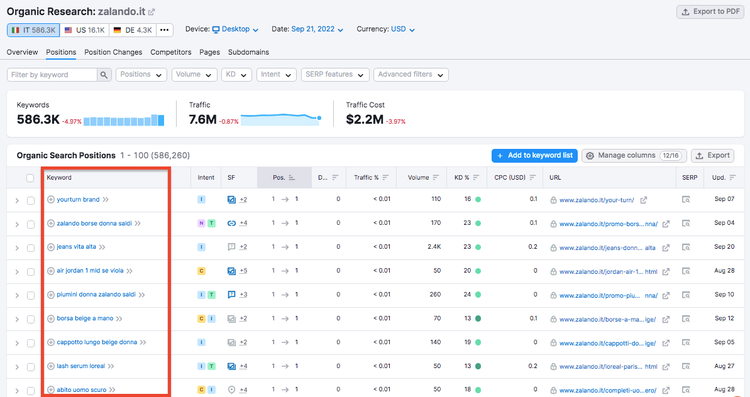Open external link icon for your-turn URL

[x=643, y=200]
